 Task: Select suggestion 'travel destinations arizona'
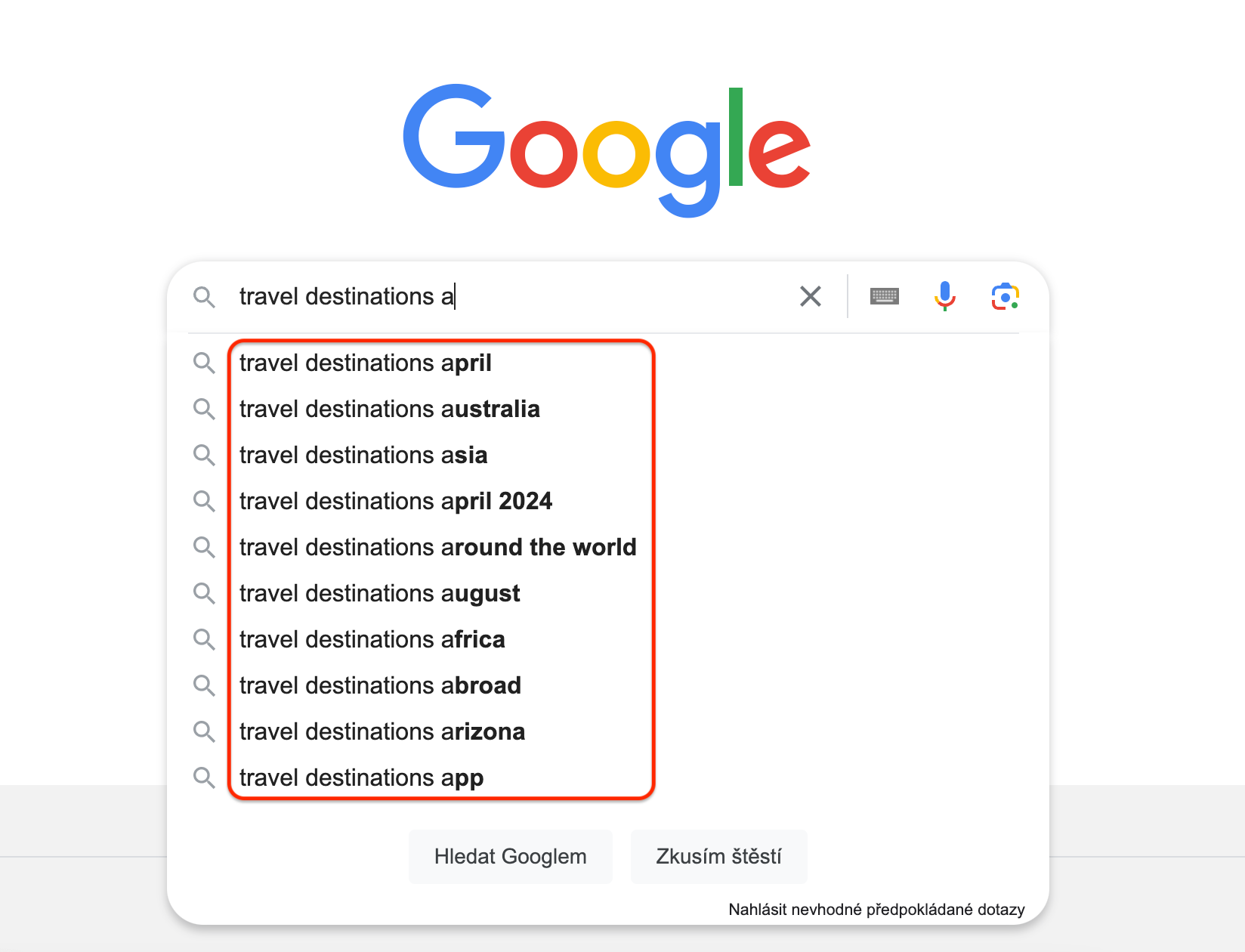click(382, 731)
